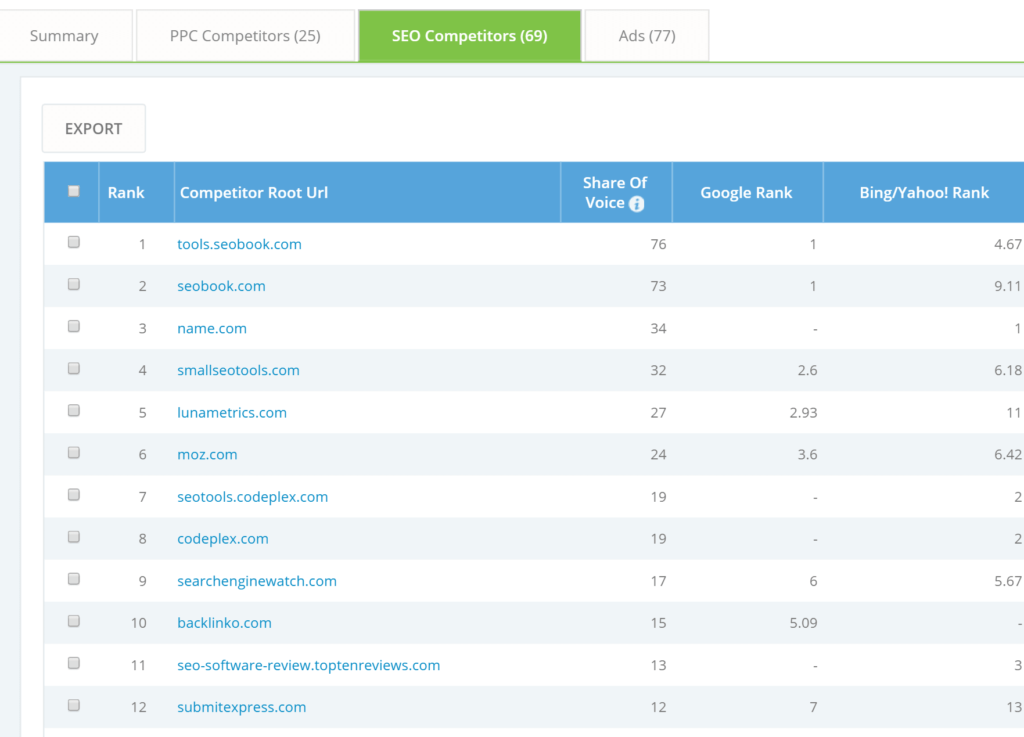Visit the searchenginewatch.com link
The width and height of the screenshot is (1024, 737).
coord(257,581)
